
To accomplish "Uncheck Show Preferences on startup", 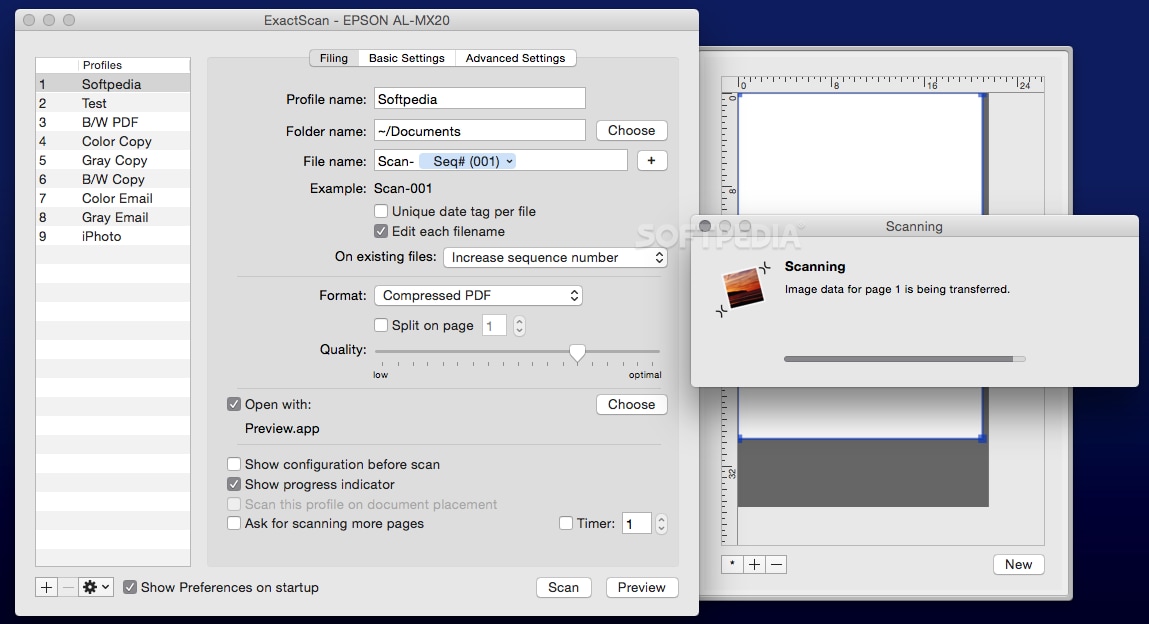I will (x=130, y=587).
